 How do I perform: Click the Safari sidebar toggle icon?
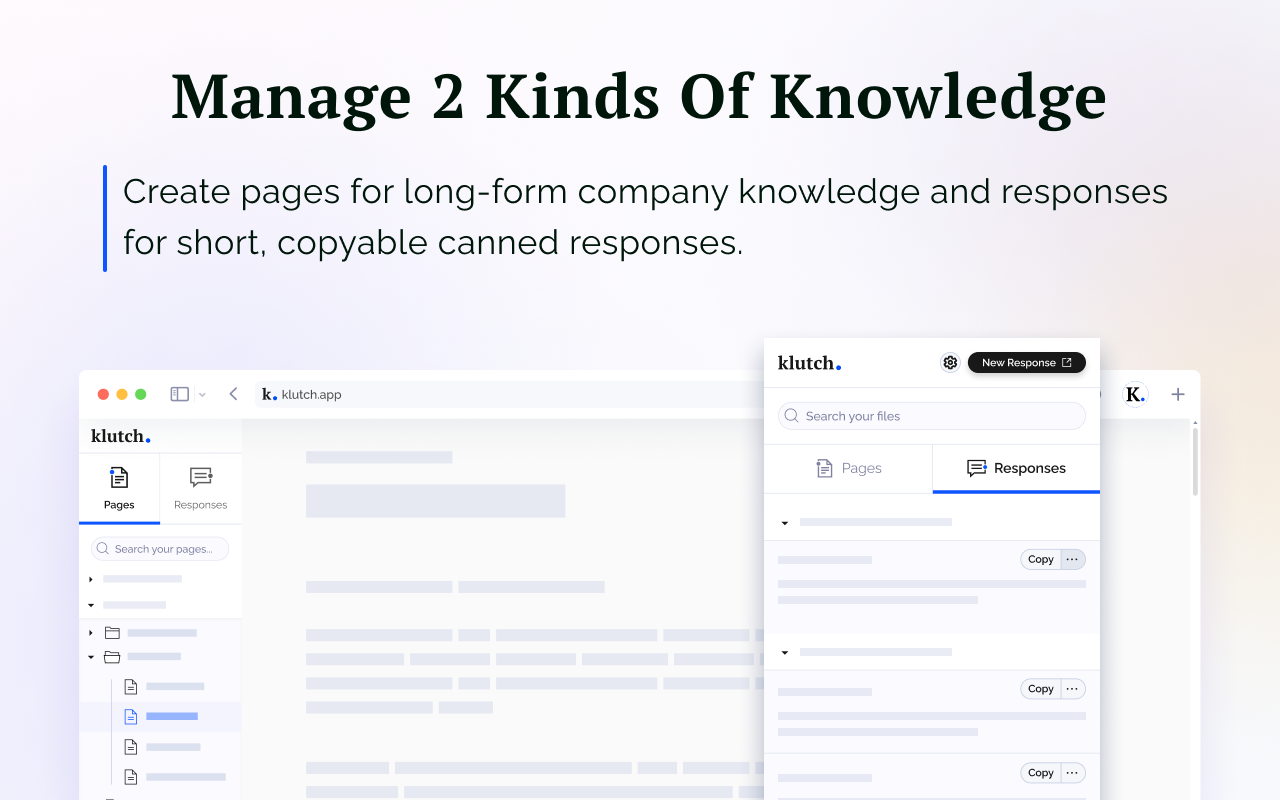pyautogui.click(x=177, y=394)
